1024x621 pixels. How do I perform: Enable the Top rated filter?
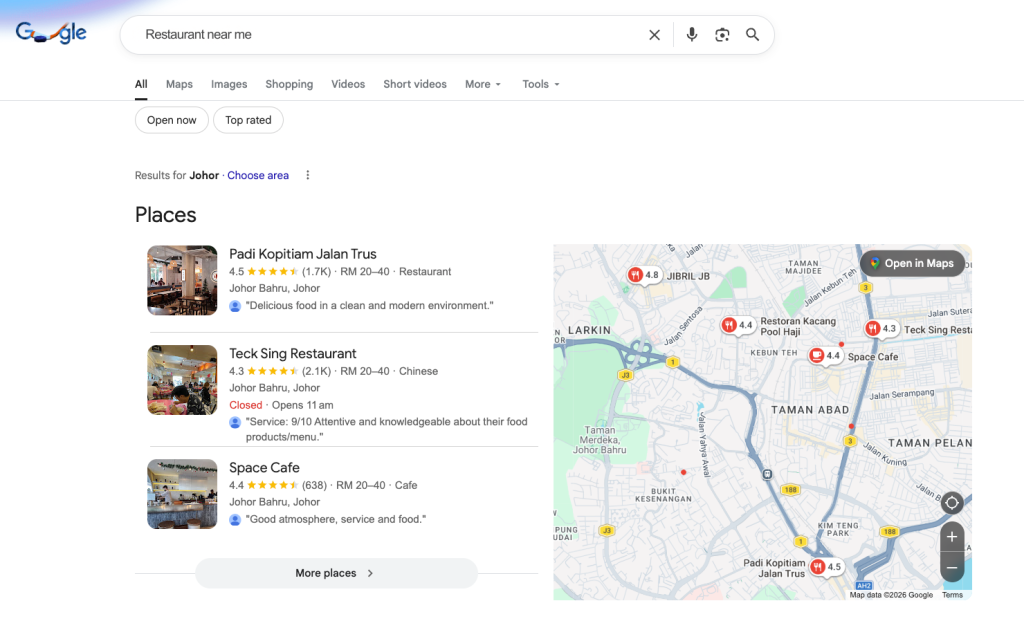248,120
